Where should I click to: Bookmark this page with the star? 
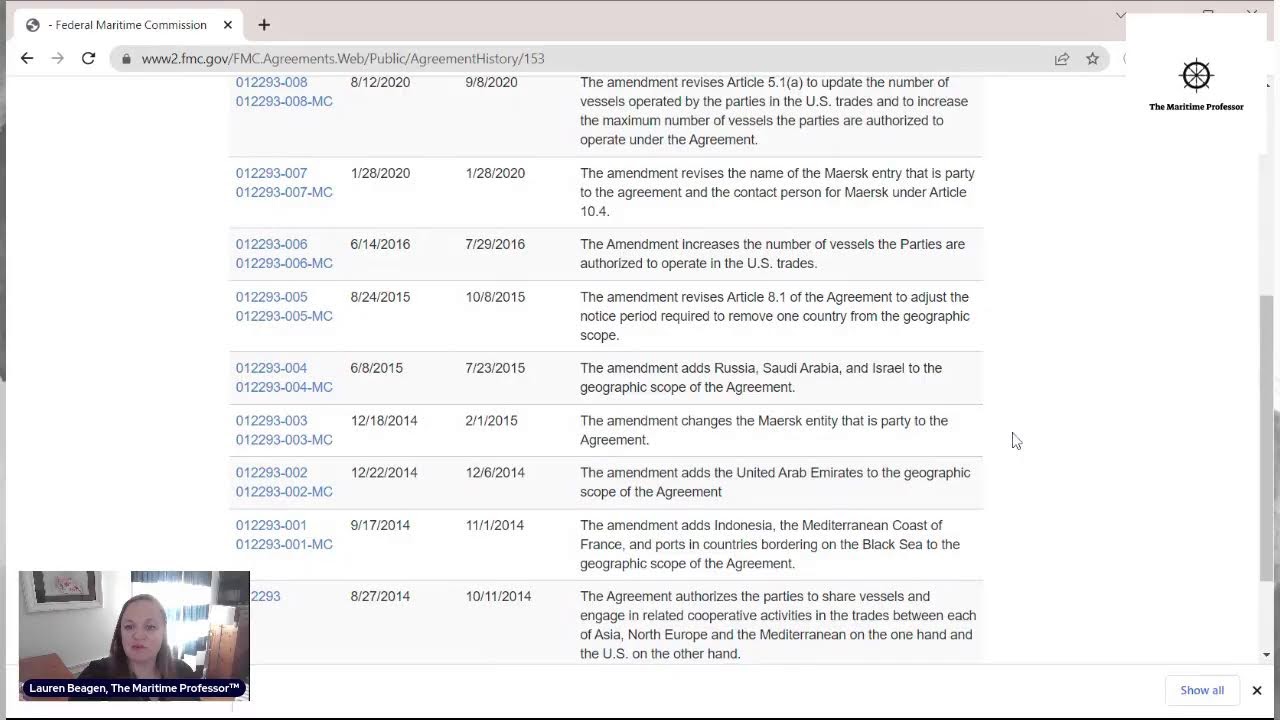(x=1092, y=59)
